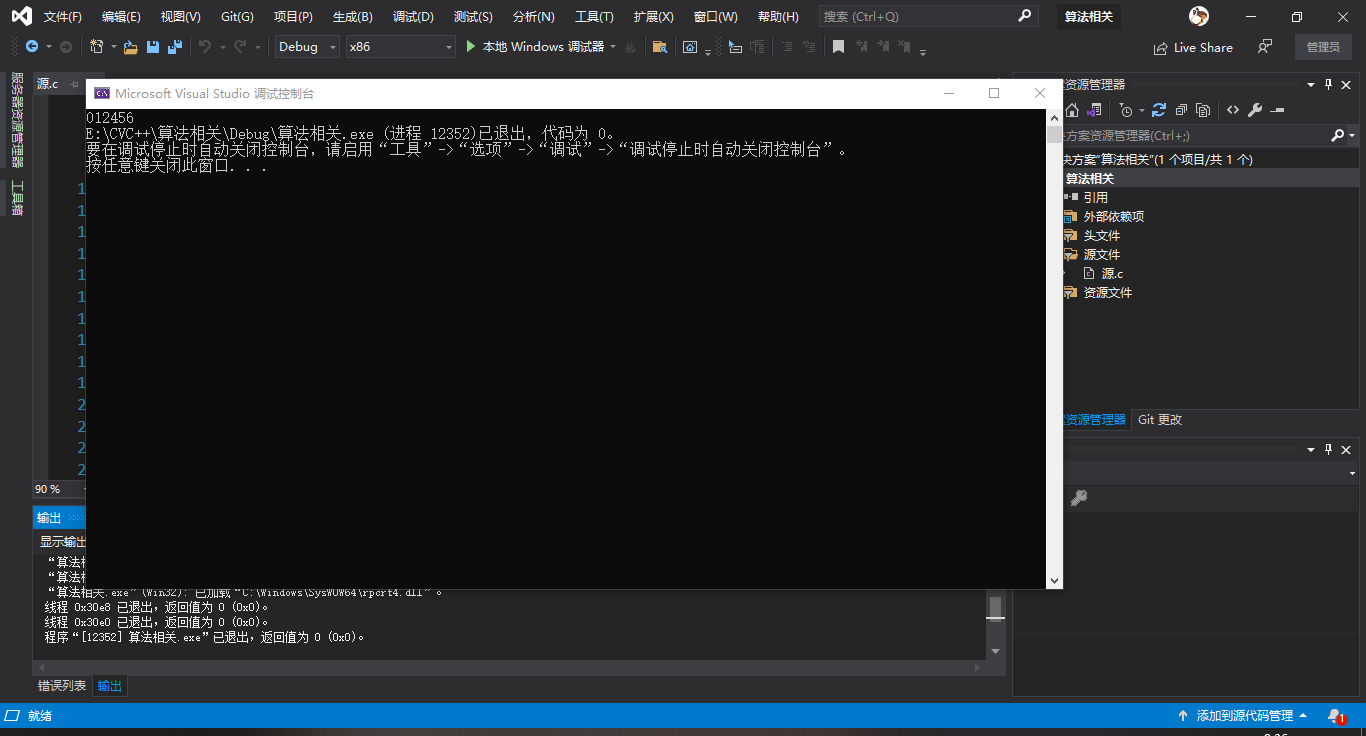Viewport: 1366px width, 736px height.
Task: Click the send feedback icon
Action: point(1265,47)
